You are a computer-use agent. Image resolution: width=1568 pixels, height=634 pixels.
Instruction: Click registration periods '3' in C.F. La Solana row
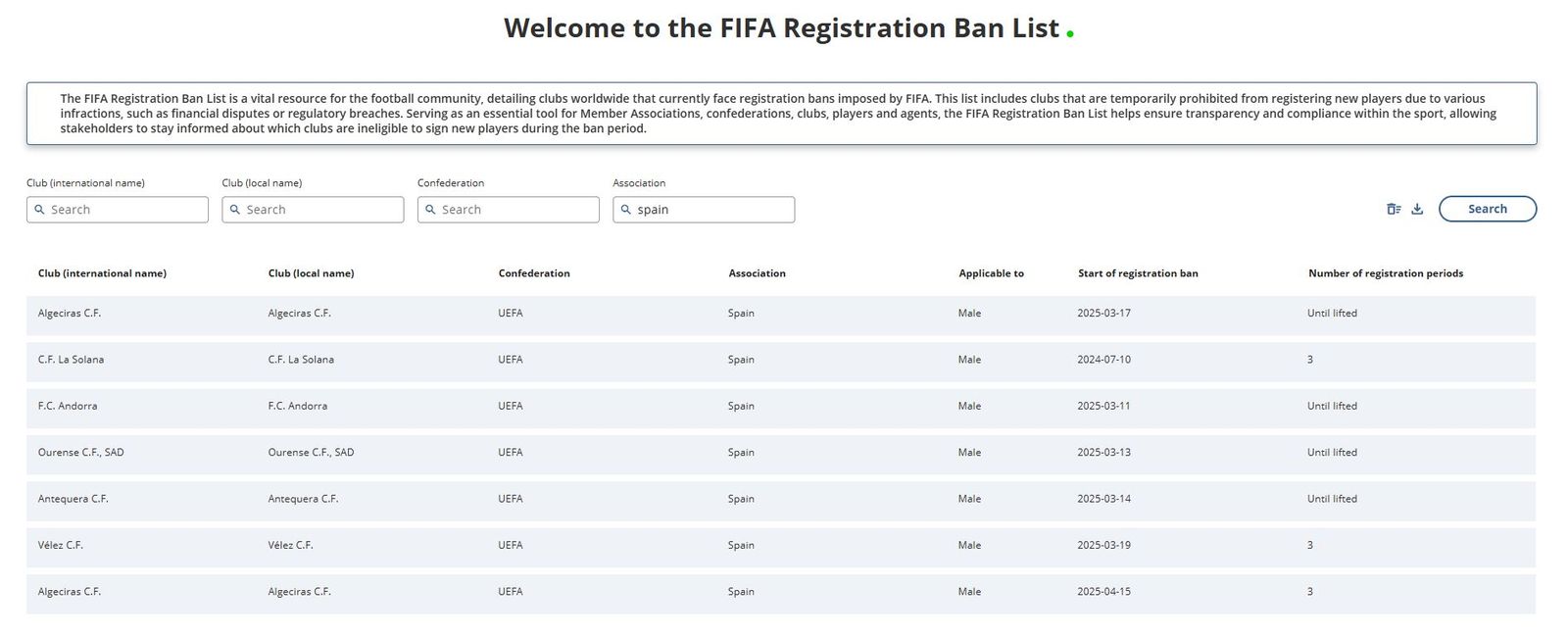pyautogui.click(x=1310, y=360)
